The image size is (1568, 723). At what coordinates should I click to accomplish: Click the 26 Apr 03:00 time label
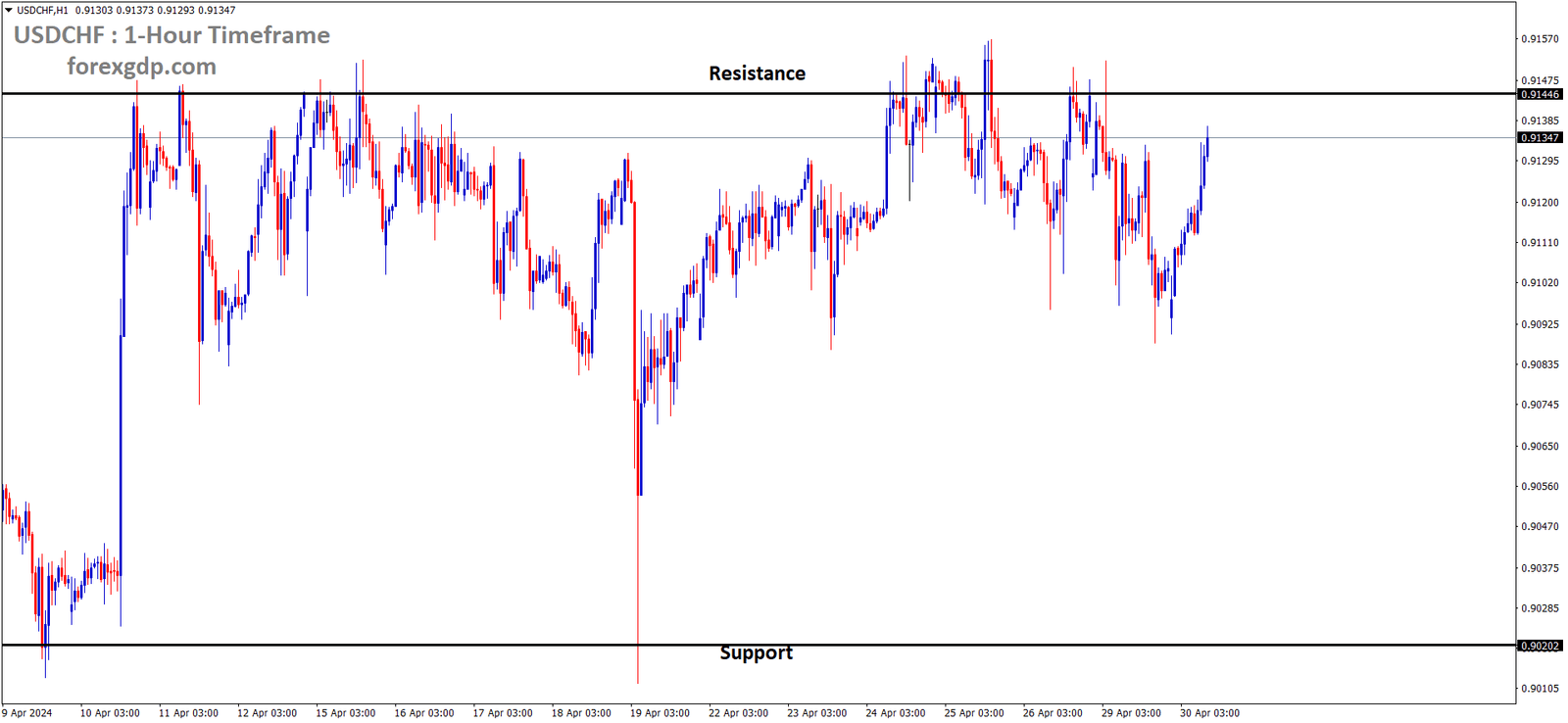point(1053,713)
